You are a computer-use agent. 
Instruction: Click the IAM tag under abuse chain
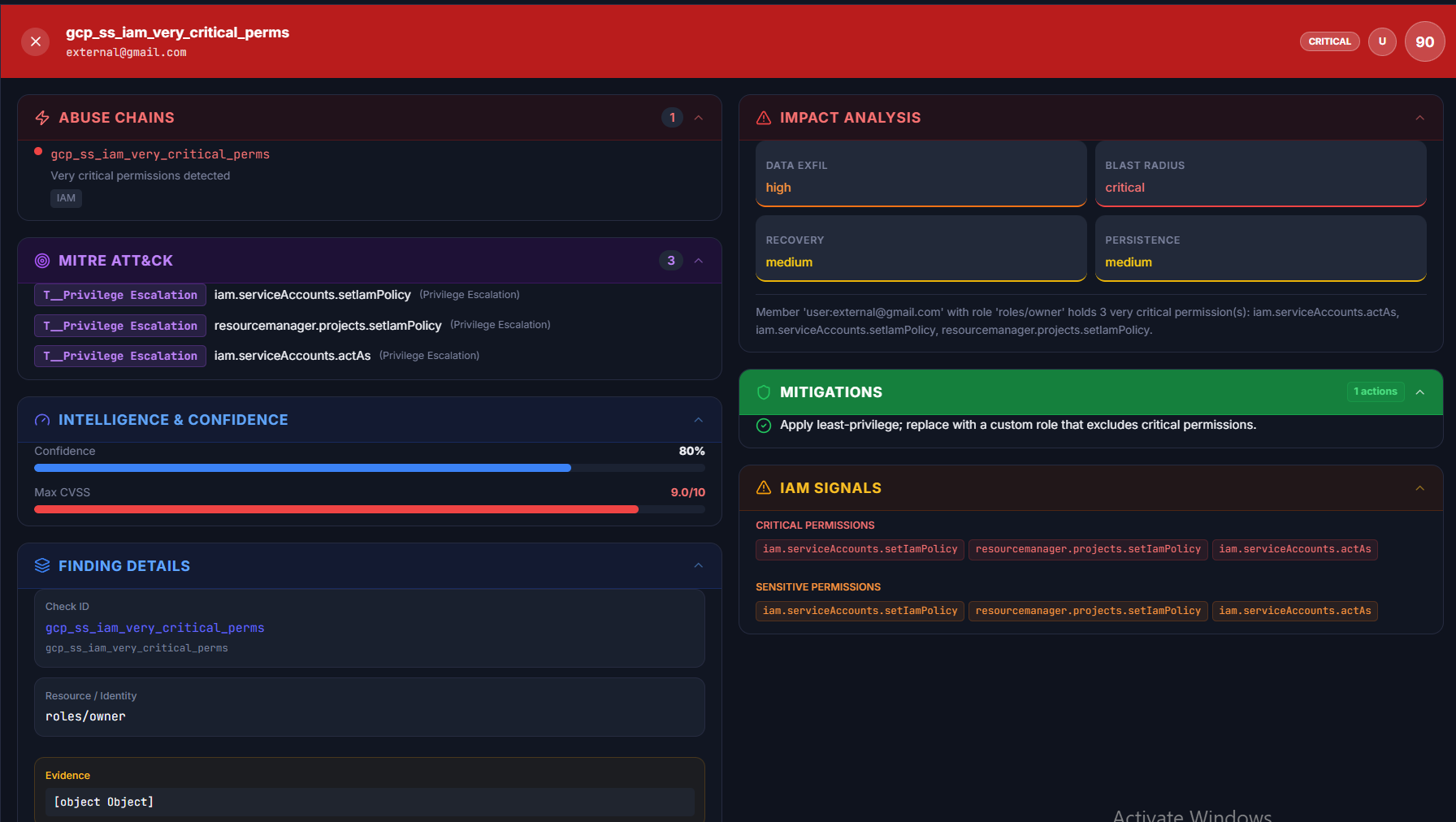[66, 198]
